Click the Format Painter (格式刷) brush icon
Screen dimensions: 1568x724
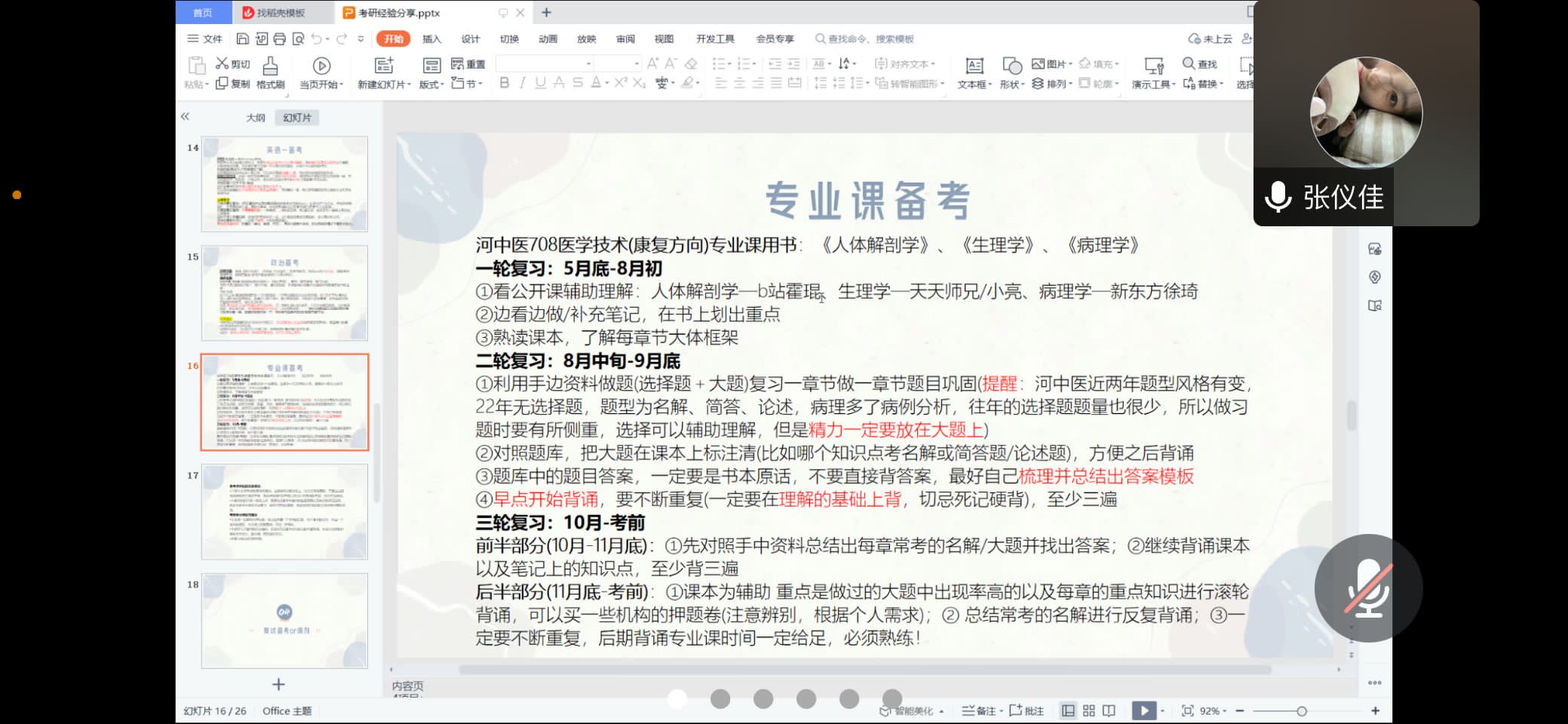270,66
